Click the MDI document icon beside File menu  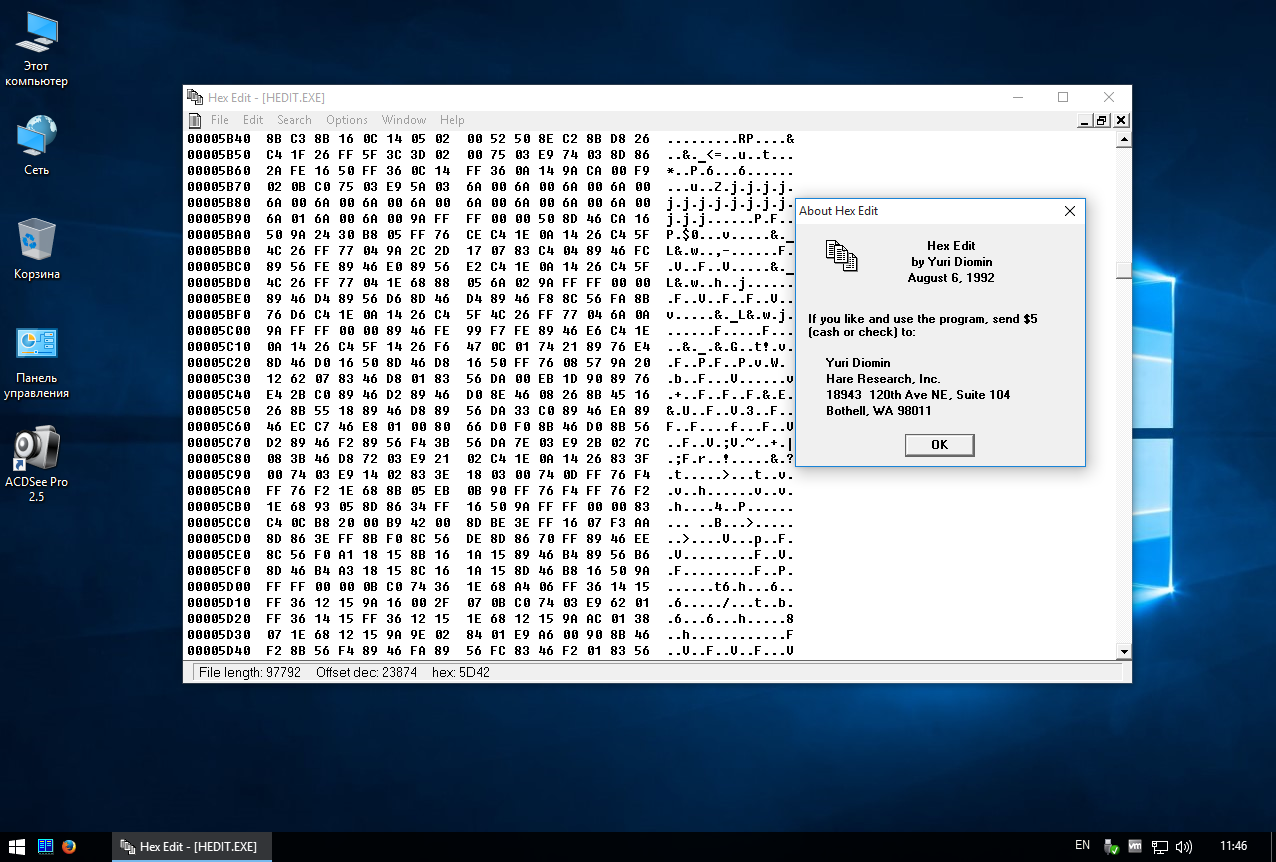(x=195, y=120)
